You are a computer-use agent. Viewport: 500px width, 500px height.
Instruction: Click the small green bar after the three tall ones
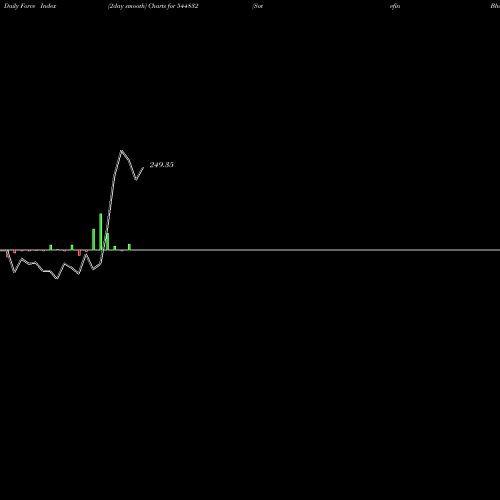[x=115, y=248]
